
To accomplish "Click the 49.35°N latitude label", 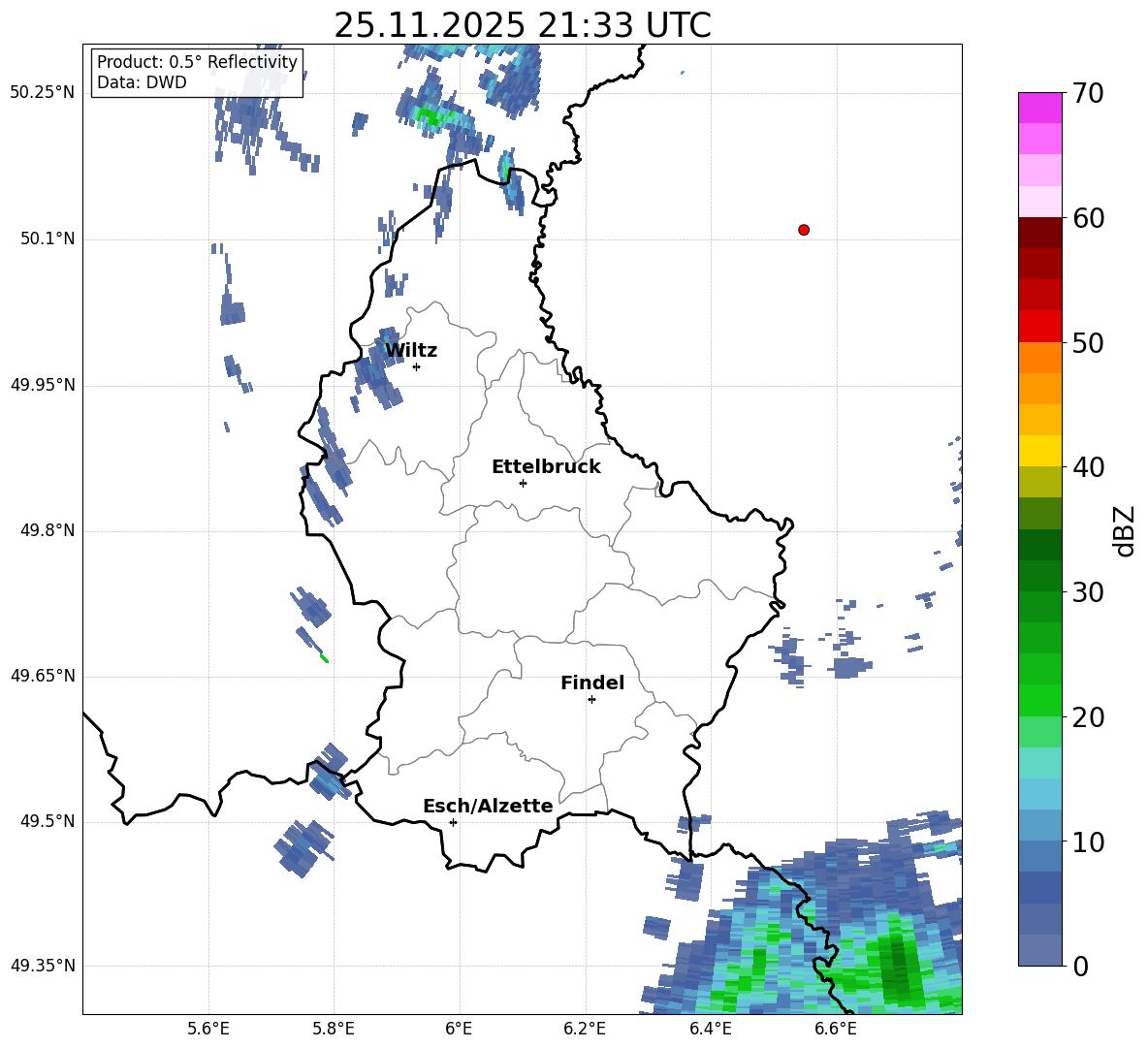I will tap(43, 966).
